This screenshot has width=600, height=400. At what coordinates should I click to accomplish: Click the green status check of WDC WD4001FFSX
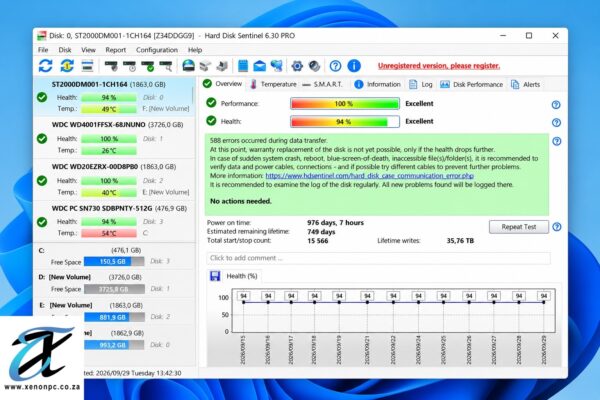(42, 138)
